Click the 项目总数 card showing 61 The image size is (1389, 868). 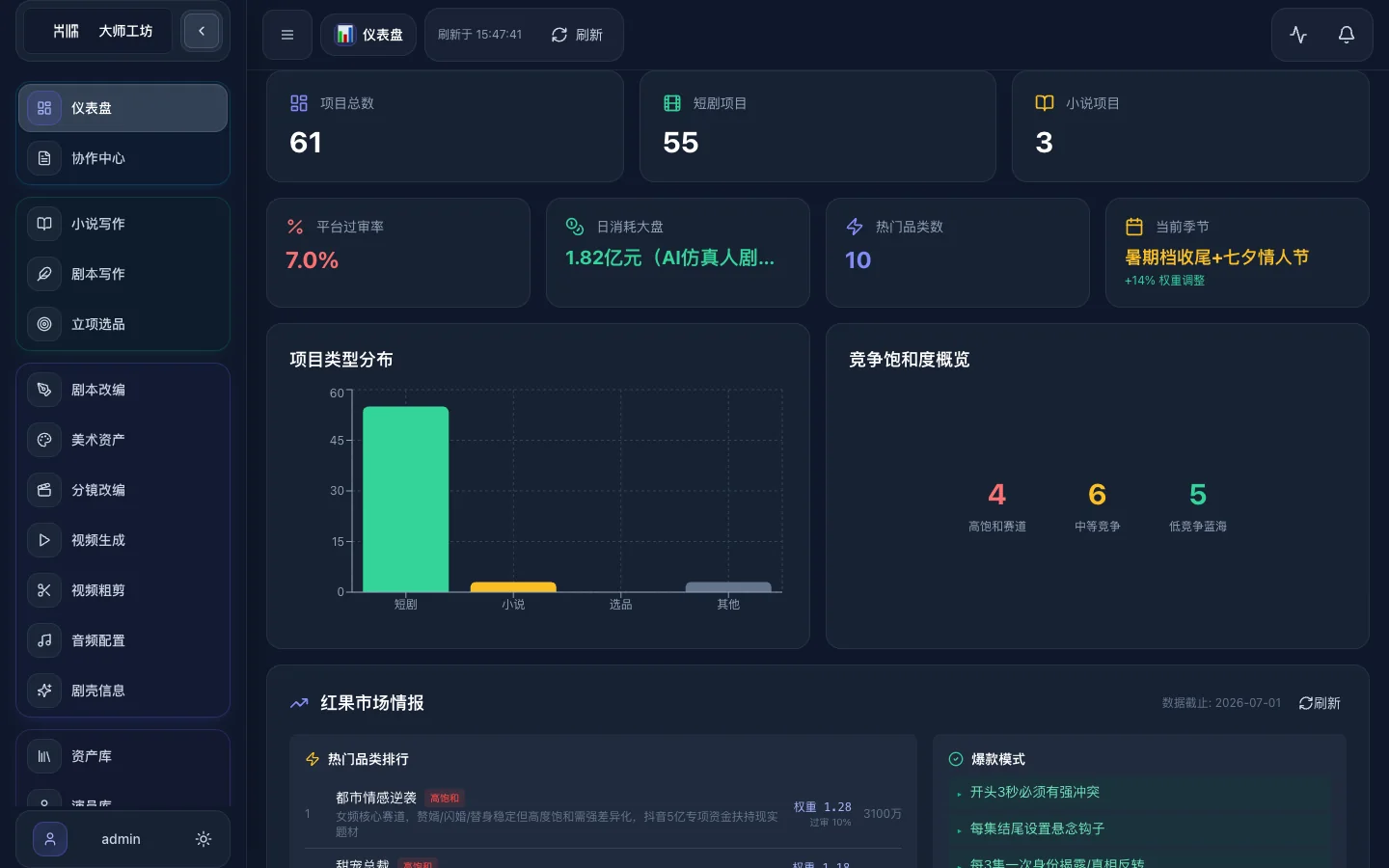click(445, 126)
